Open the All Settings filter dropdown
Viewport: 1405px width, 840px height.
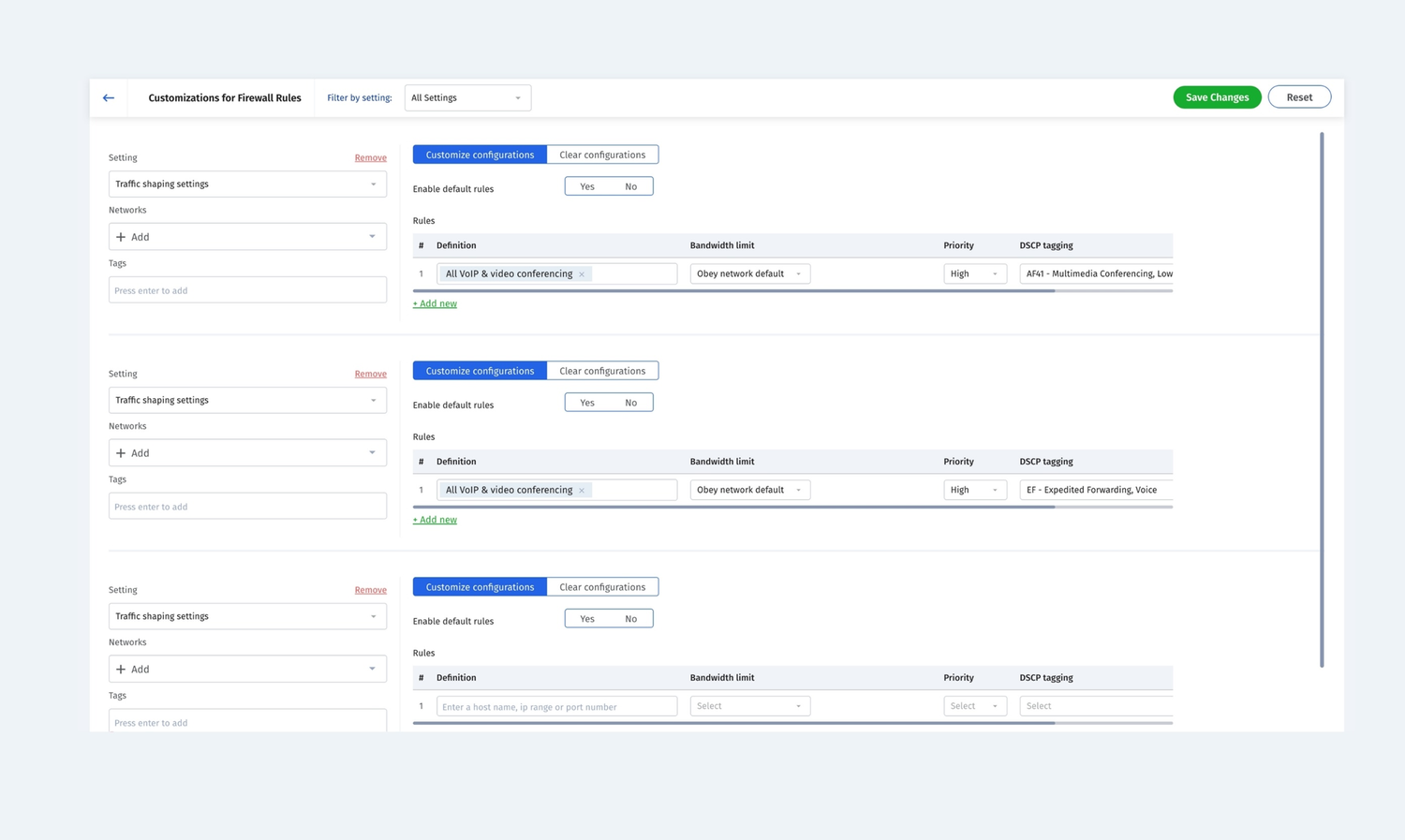[x=466, y=97]
